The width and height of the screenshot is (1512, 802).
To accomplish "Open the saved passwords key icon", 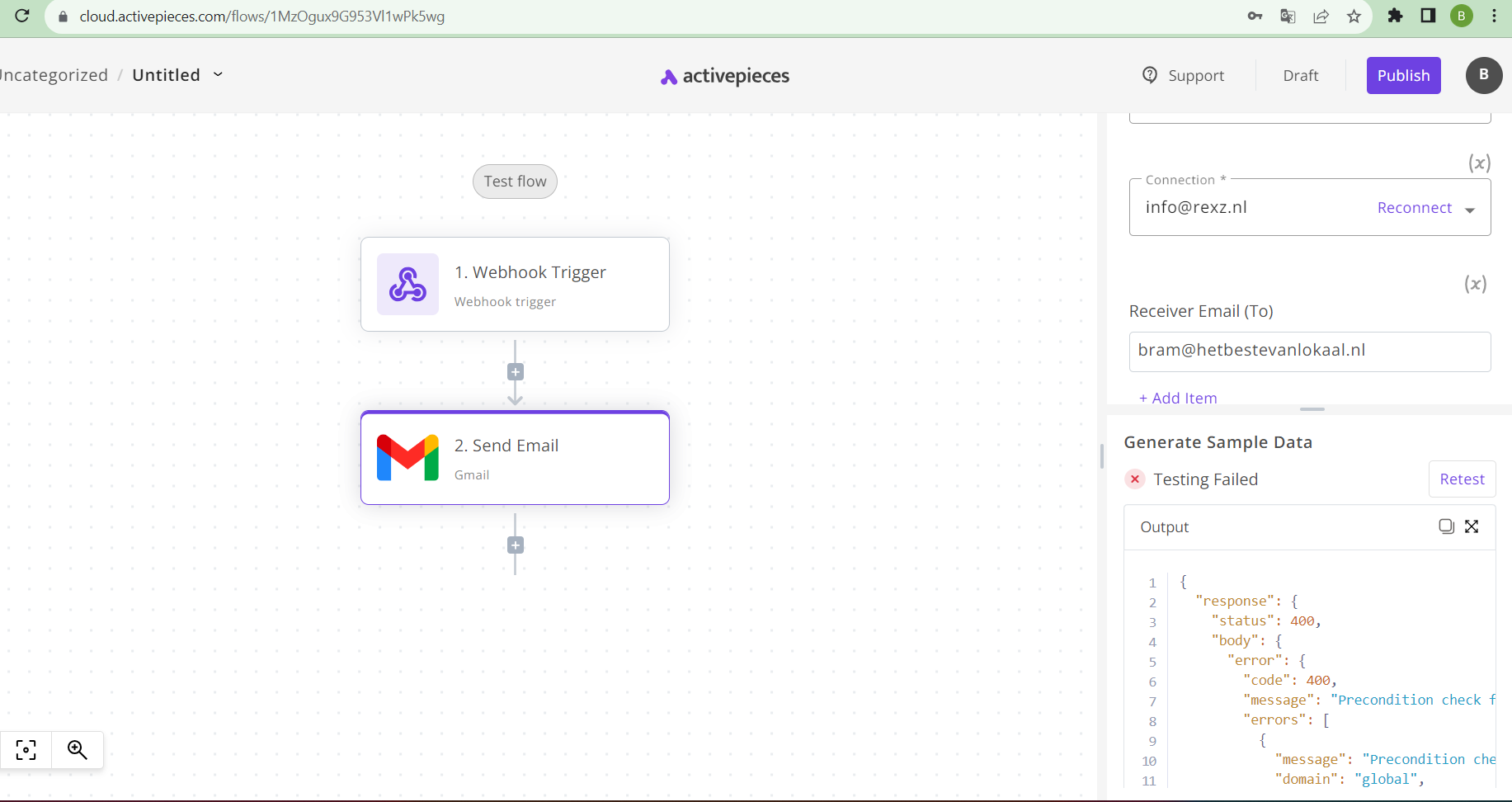I will pyautogui.click(x=1255, y=17).
